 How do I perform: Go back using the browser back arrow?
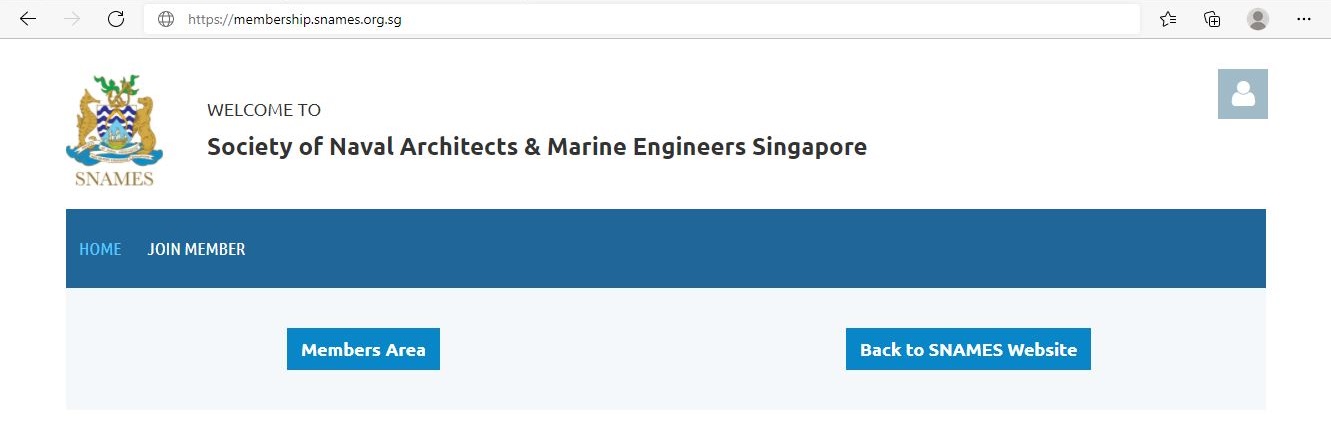(28, 19)
